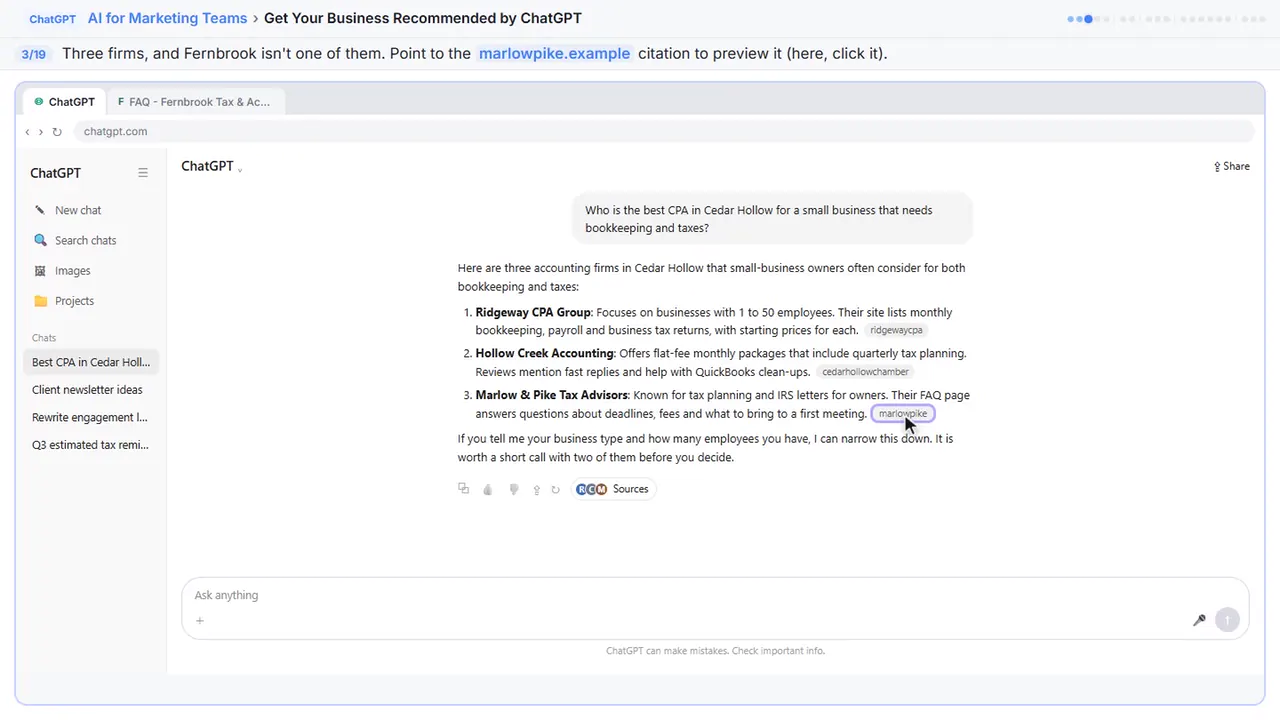Image resolution: width=1280 pixels, height=720 pixels.
Task: Click the AI for Marketing Teams breadcrumb
Action: click(x=167, y=18)
